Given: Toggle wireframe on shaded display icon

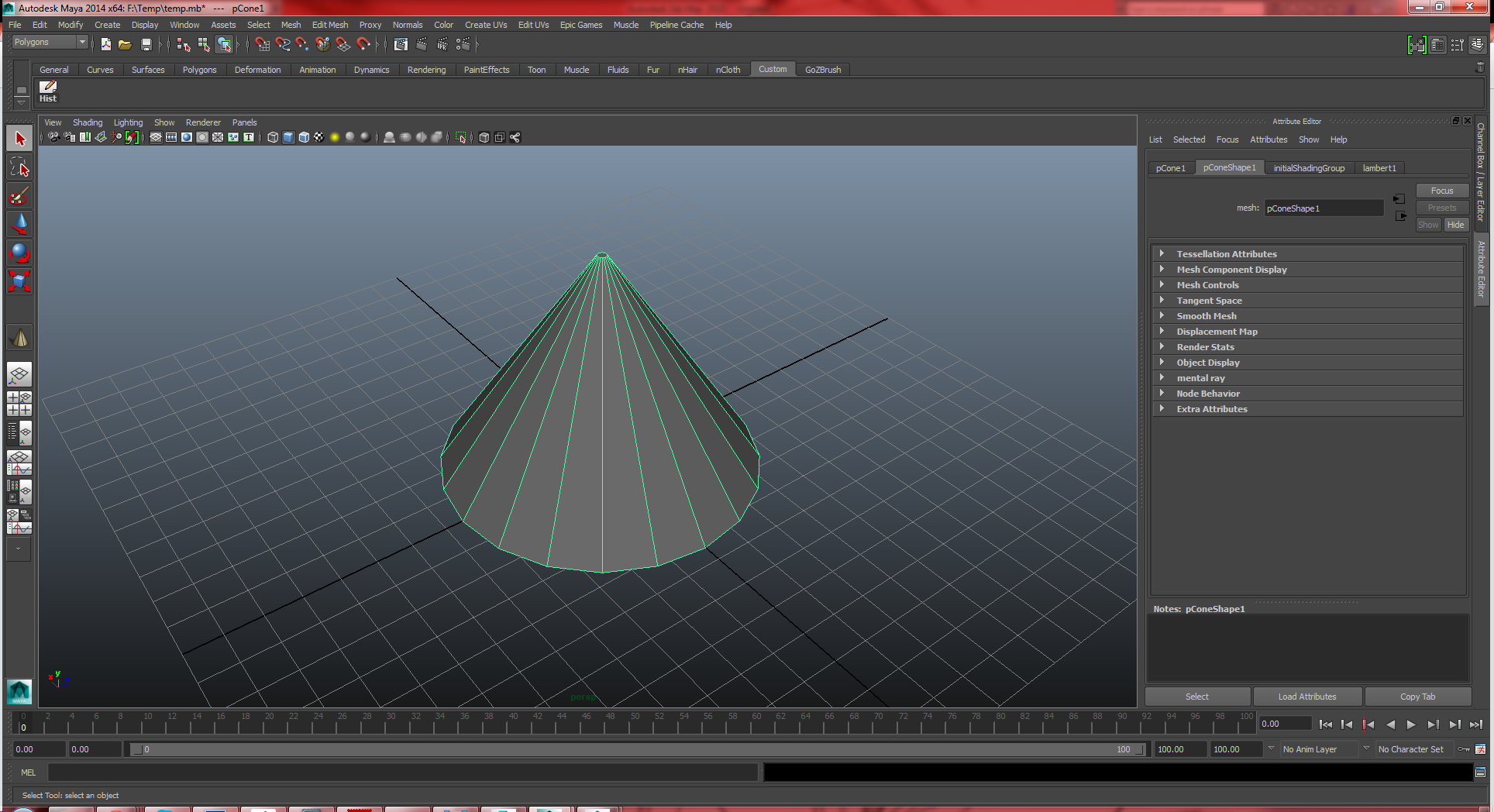Looking at the screenshot, I should point(303,137).
